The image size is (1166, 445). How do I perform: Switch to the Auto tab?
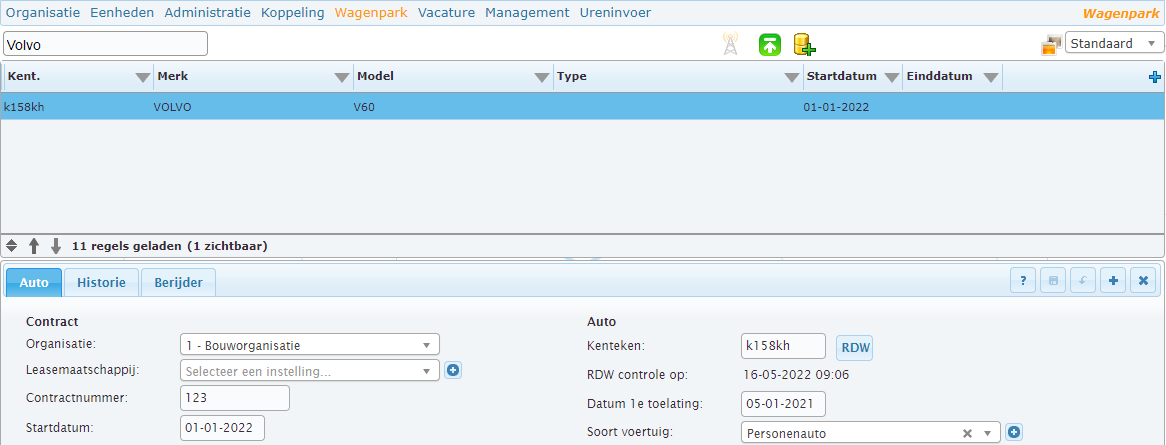click(x=34, y=283)
